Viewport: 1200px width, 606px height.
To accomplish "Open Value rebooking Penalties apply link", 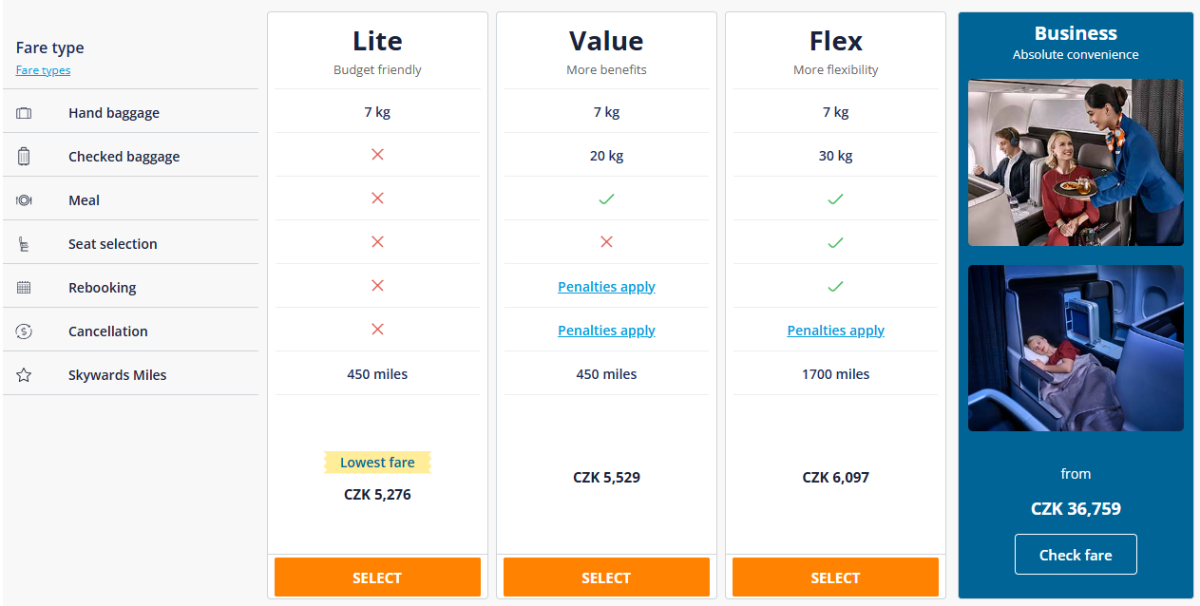I will (x=606, y=287).
